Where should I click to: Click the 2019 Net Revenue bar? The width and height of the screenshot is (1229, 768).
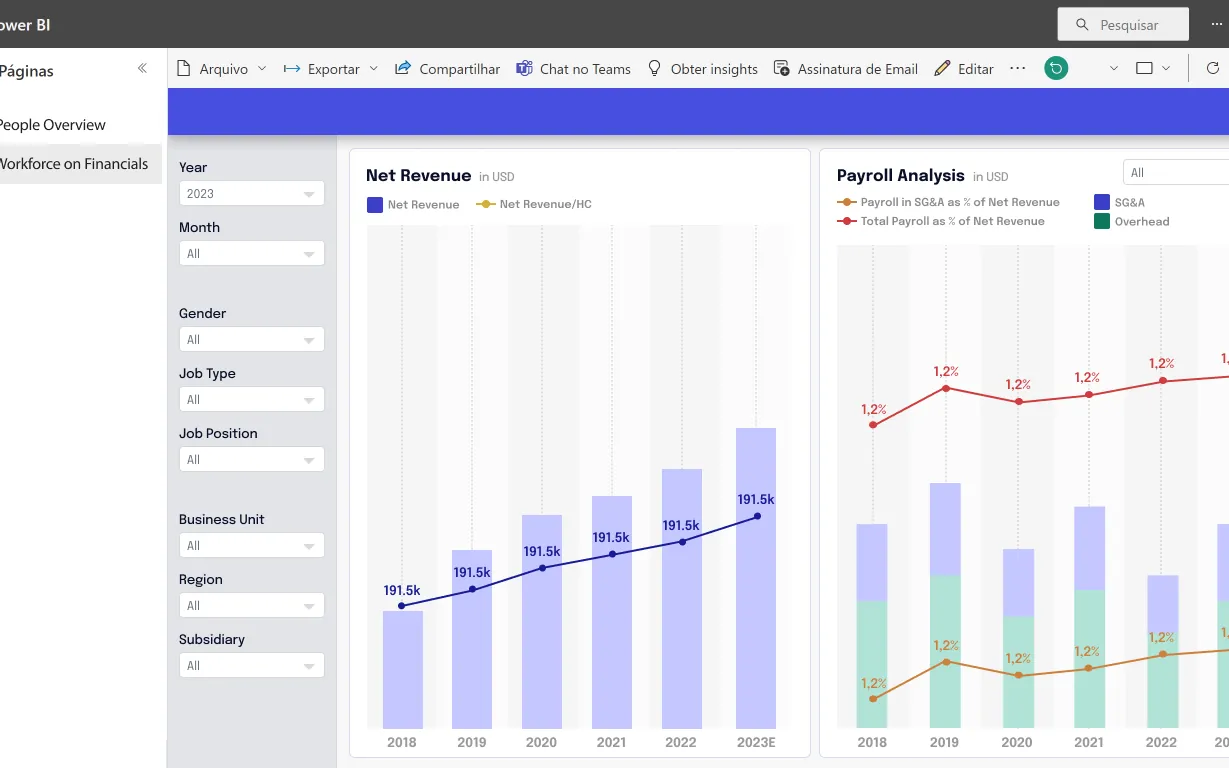pyautogui.click(x=472, y=639)
